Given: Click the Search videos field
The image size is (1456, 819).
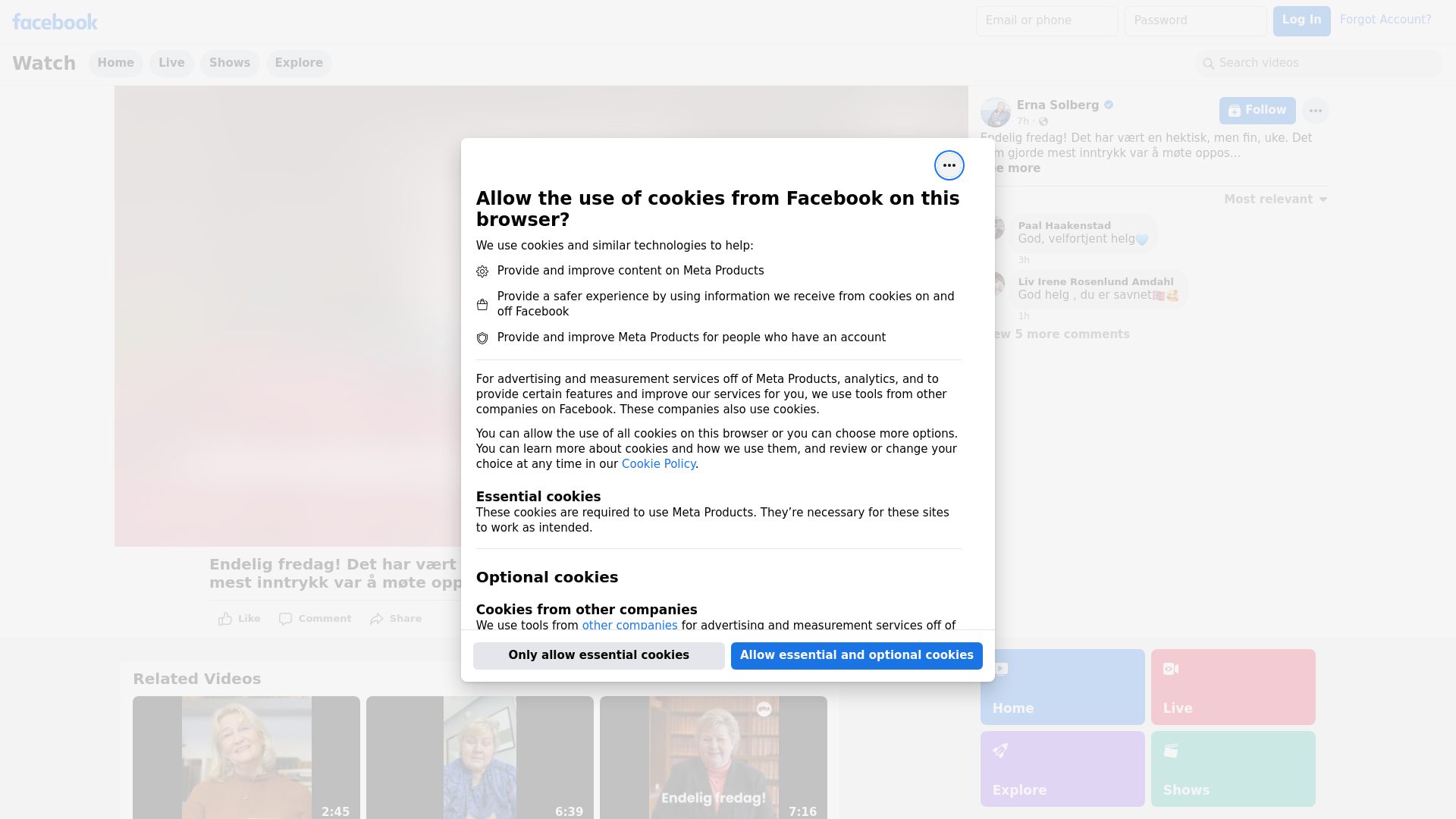Looking at the screenshot, I should tap(1319, 64).
